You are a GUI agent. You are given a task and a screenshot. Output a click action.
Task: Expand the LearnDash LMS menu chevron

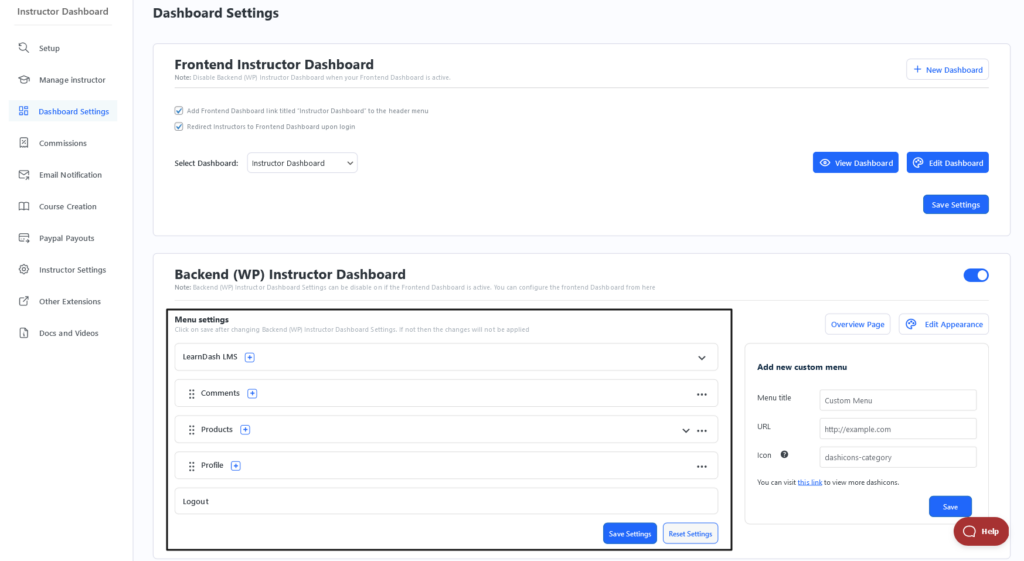pos(701,358)
